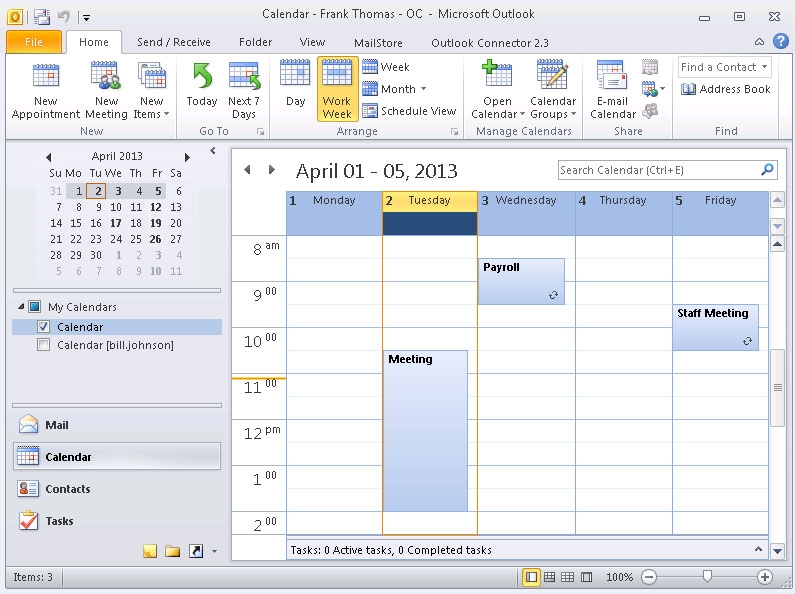
Task: Go back to previous week
Action: (x=247, y=170)
